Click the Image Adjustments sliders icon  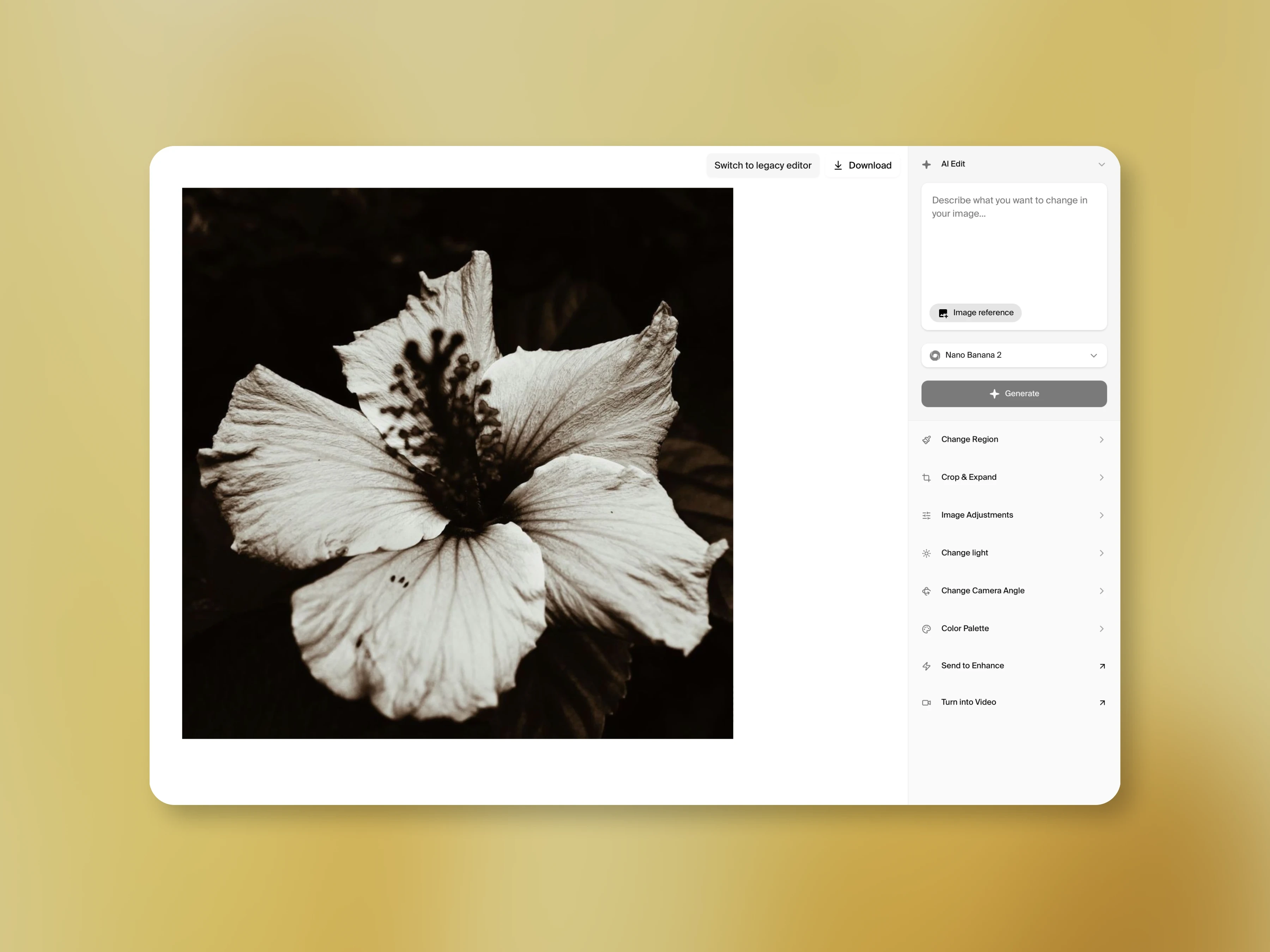click(926, 515)
